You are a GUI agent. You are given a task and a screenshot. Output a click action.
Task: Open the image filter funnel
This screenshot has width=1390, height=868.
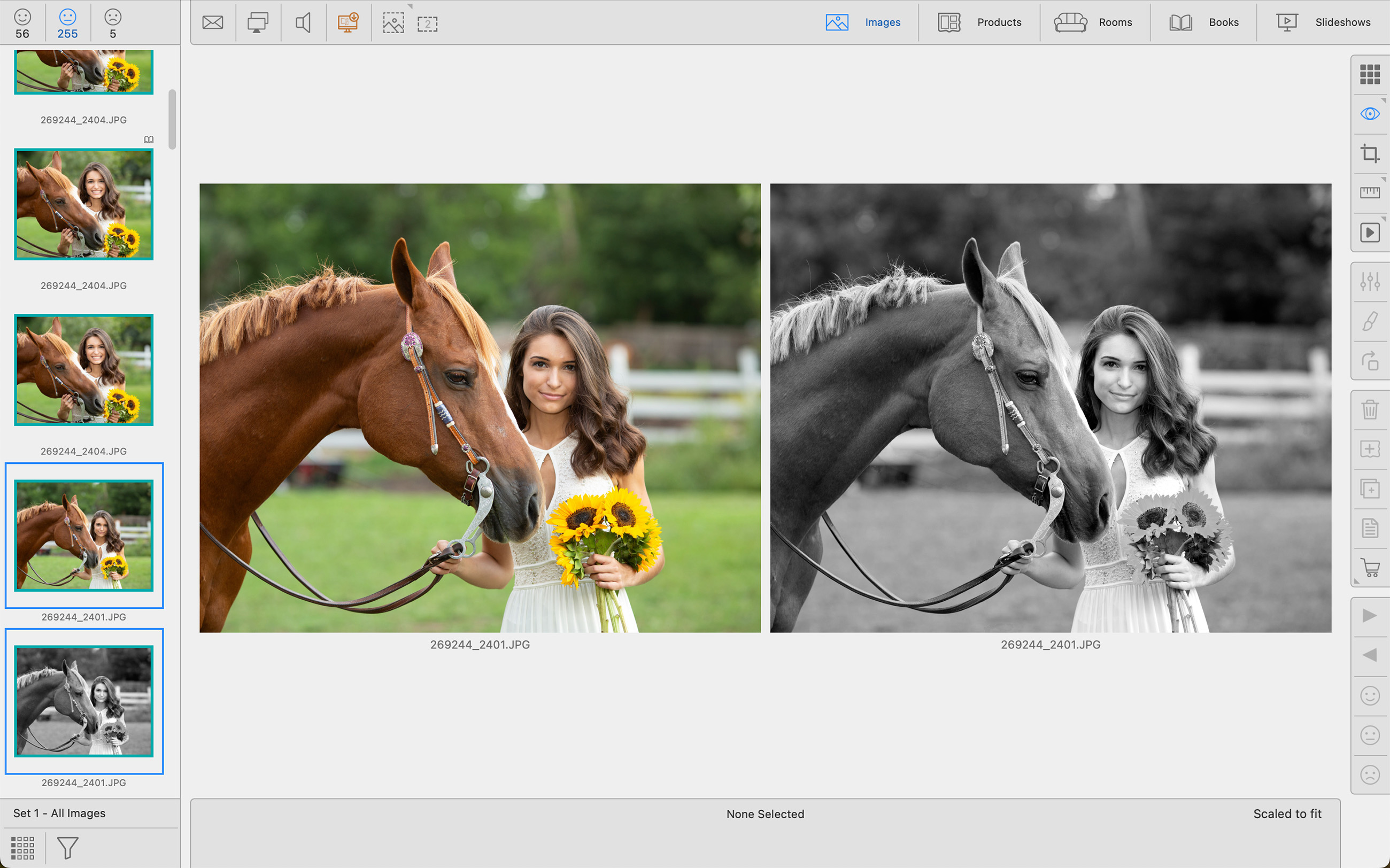67,847
